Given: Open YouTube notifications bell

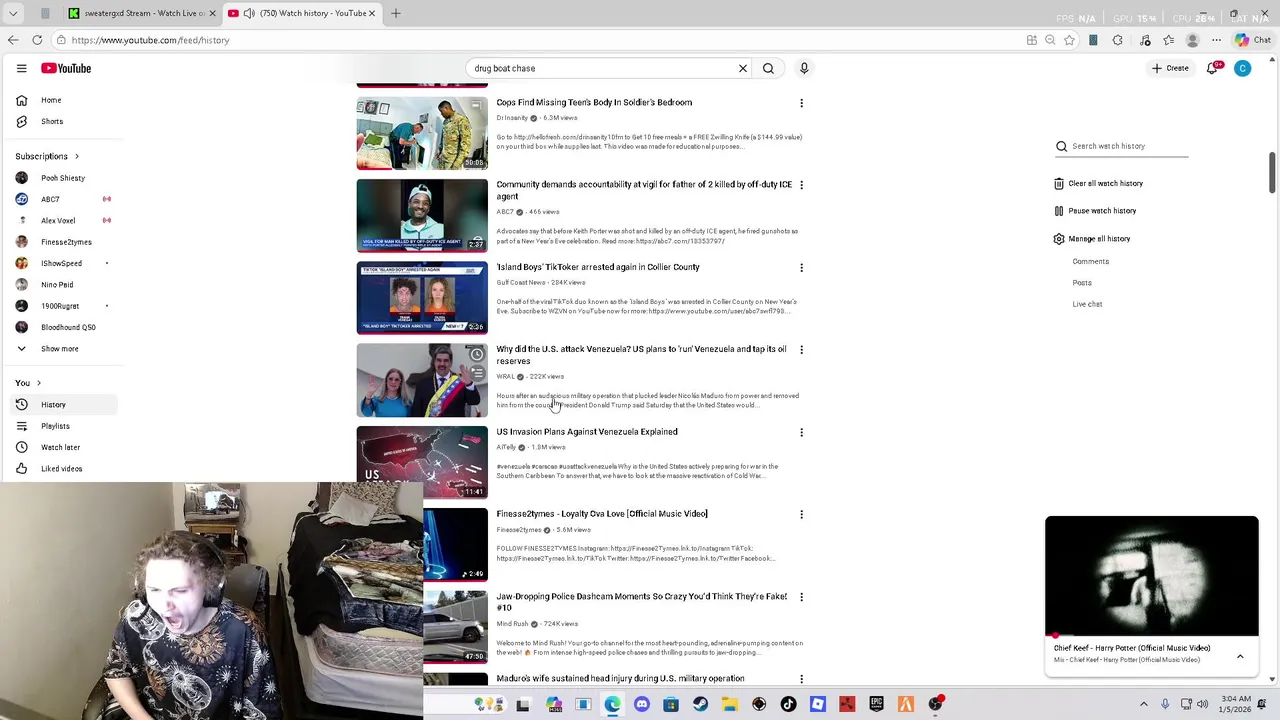Looking at the screenshot, I should 1213,68.
